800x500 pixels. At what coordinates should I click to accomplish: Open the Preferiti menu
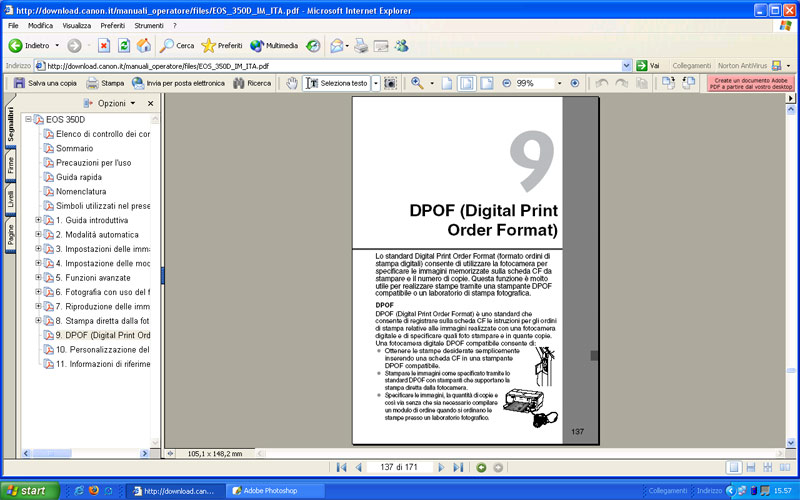(x=113, y=26)
